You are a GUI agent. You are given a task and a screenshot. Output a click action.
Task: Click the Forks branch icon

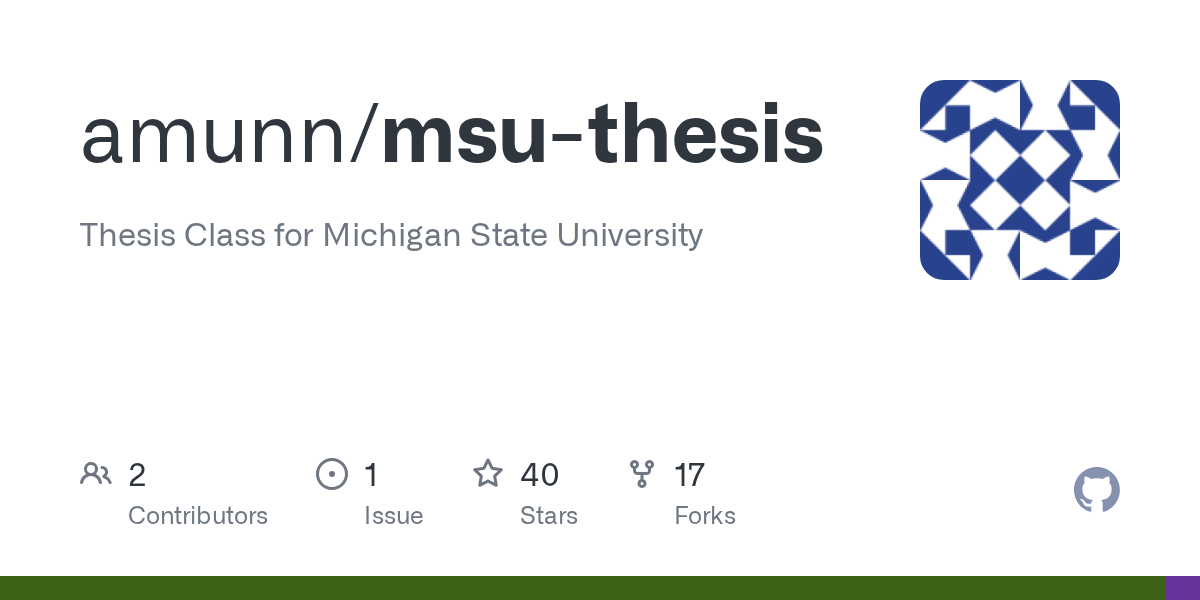pos(642,474)
